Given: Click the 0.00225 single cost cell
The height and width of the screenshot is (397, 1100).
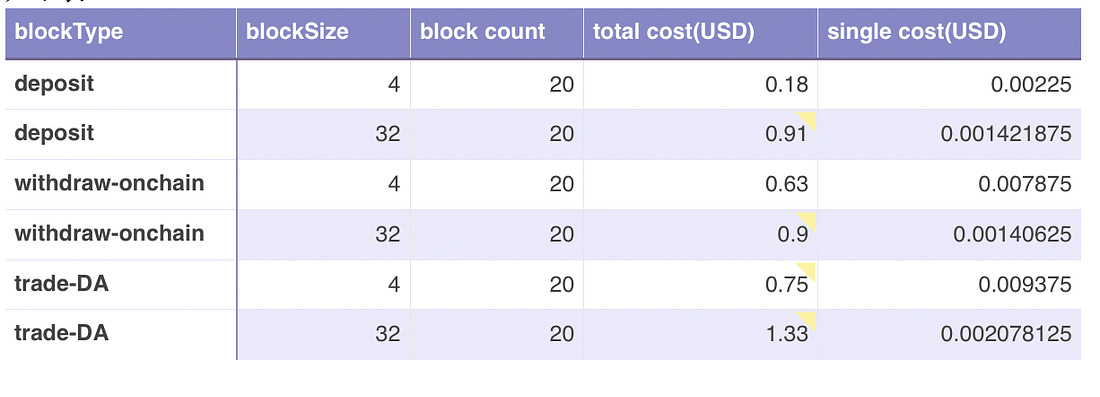Looking at the screenshot, I should point(949,84).
